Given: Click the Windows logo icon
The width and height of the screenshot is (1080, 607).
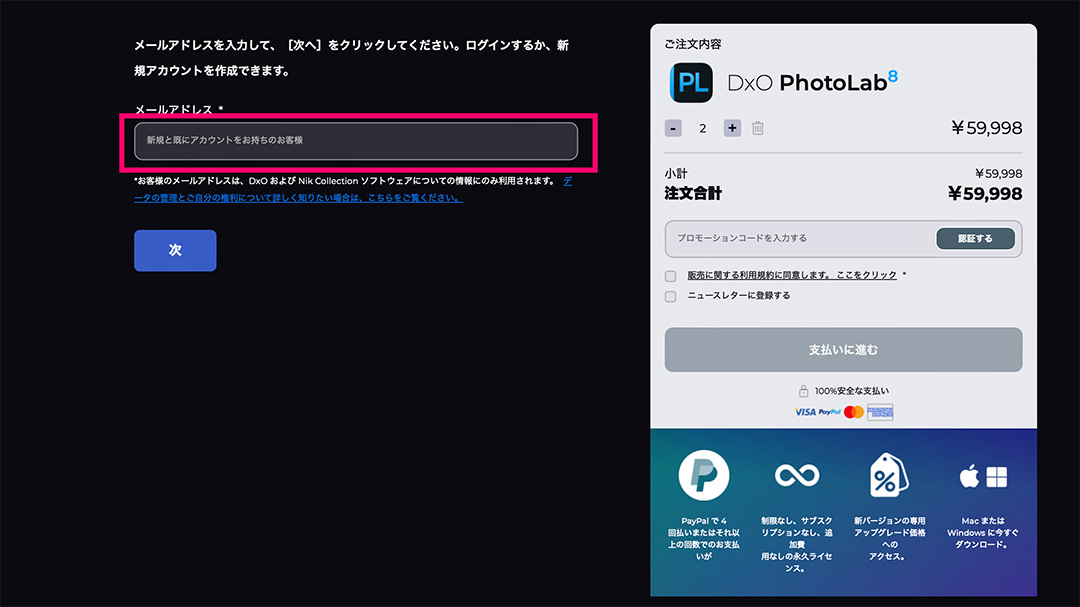Looking at the screenshot, I should tap(997, 477).
